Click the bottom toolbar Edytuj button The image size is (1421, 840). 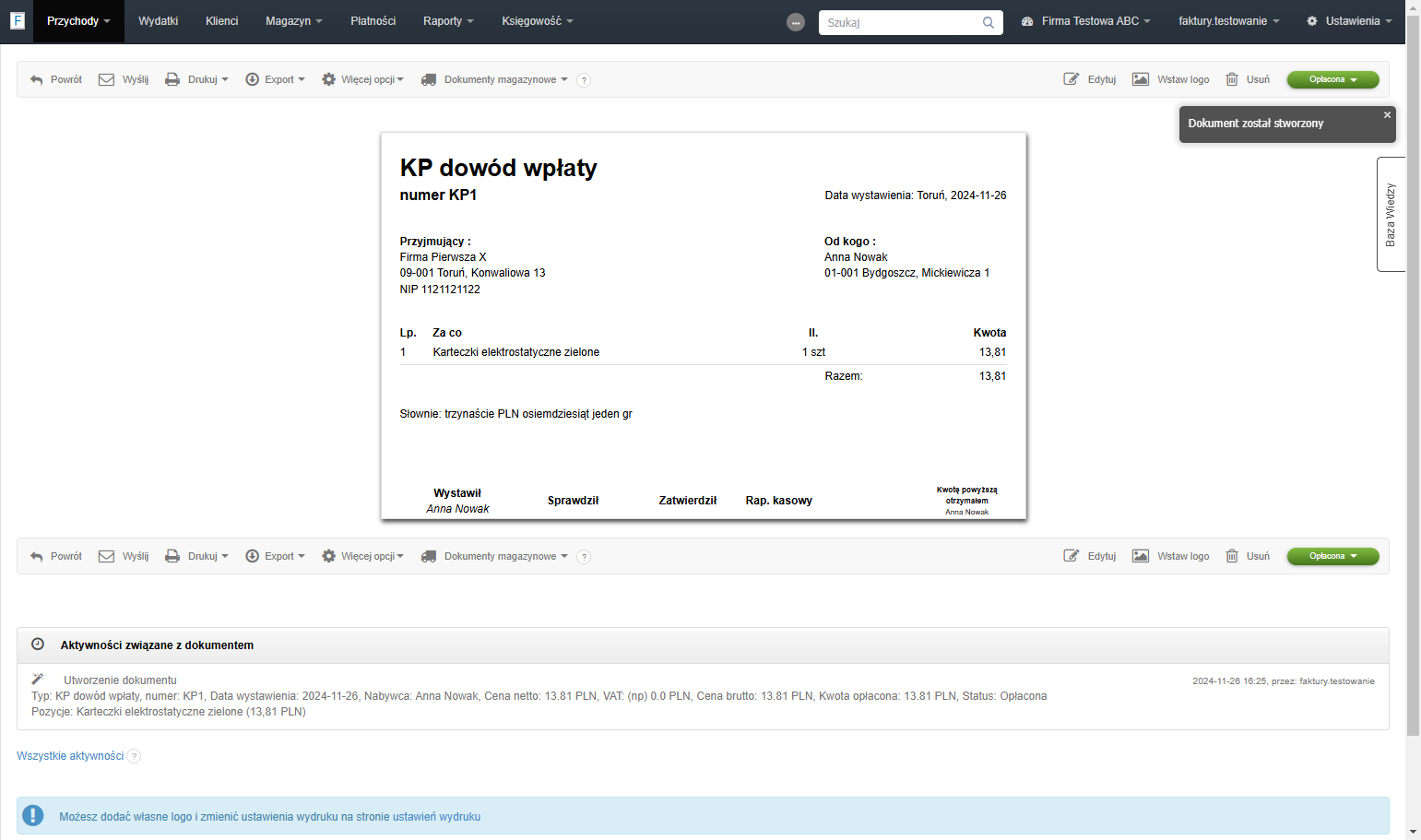coord(1090,556)
